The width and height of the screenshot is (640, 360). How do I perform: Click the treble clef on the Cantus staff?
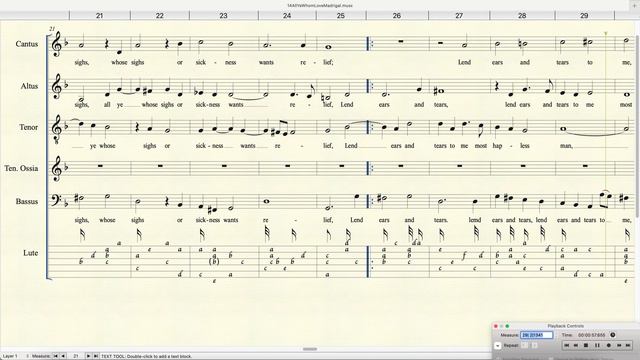click(56, 45)
